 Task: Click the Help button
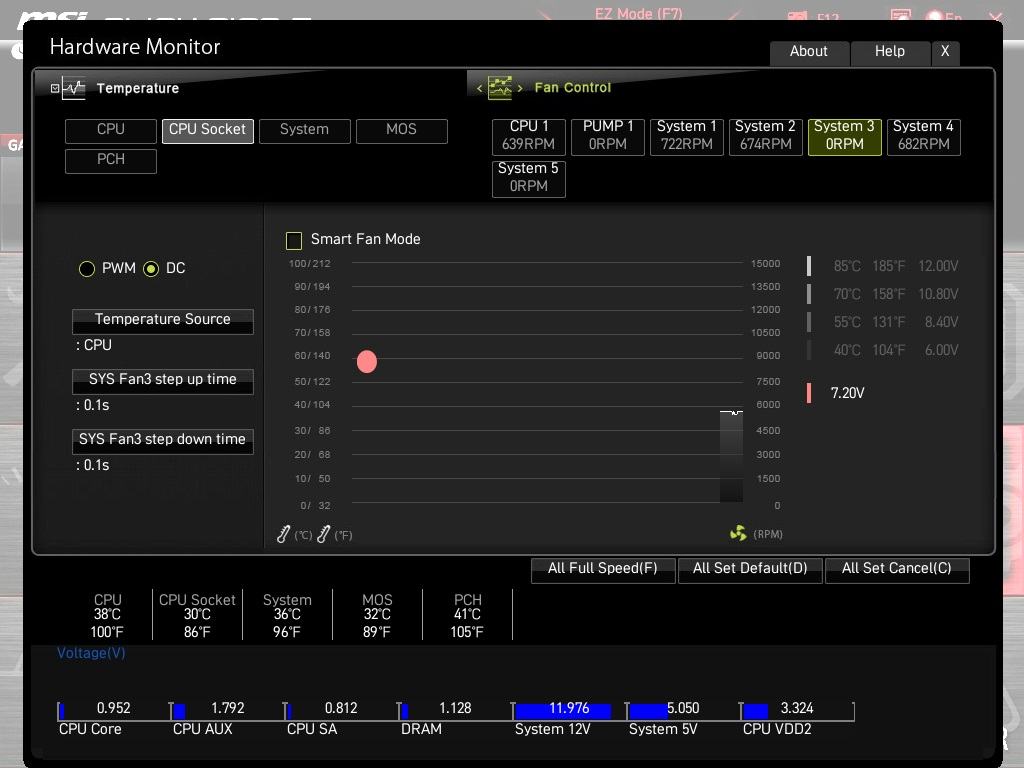click(x=890, y=52)
